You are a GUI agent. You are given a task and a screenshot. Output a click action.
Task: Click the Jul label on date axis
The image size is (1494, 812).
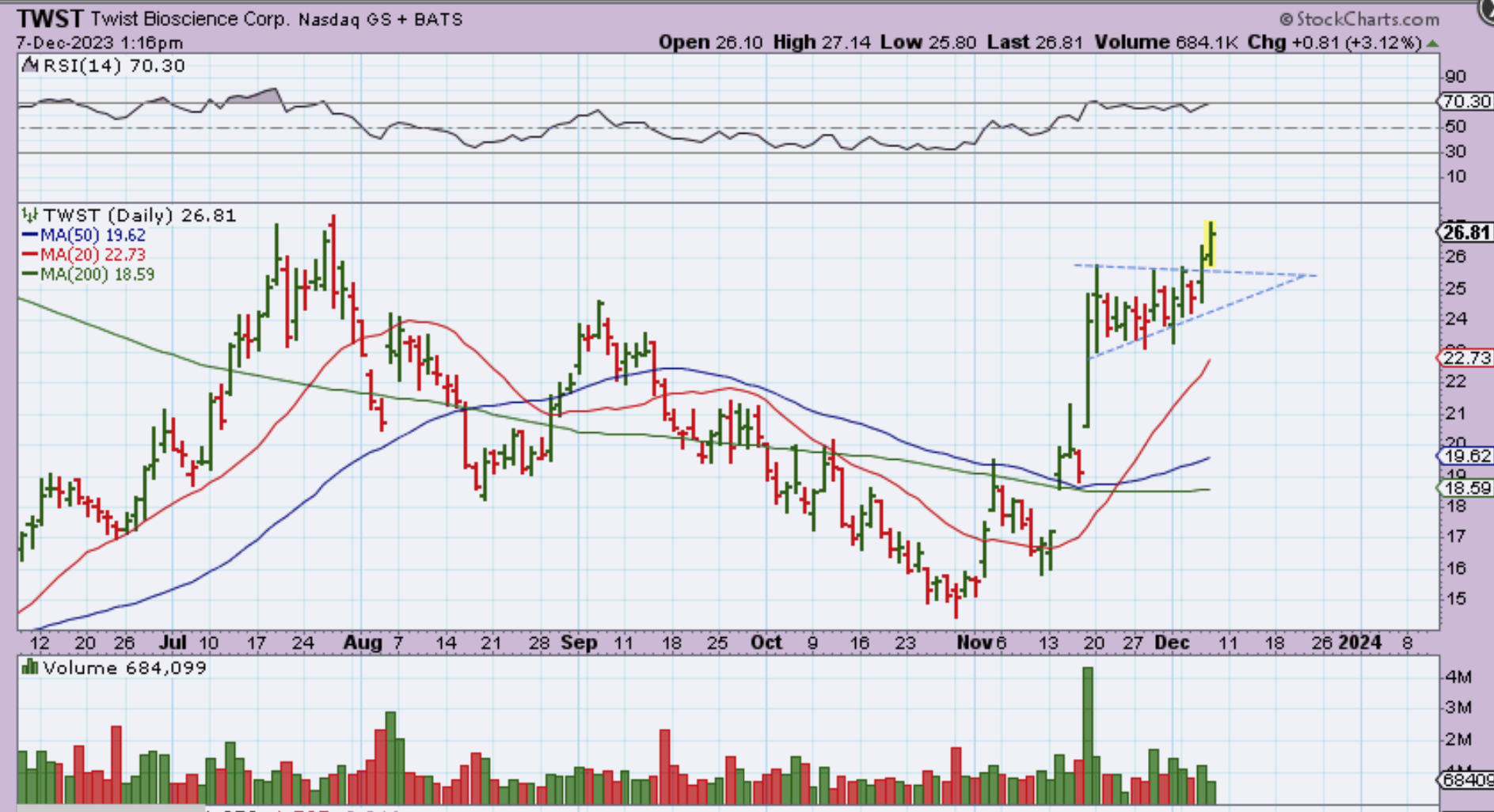[x=173, y=643]
